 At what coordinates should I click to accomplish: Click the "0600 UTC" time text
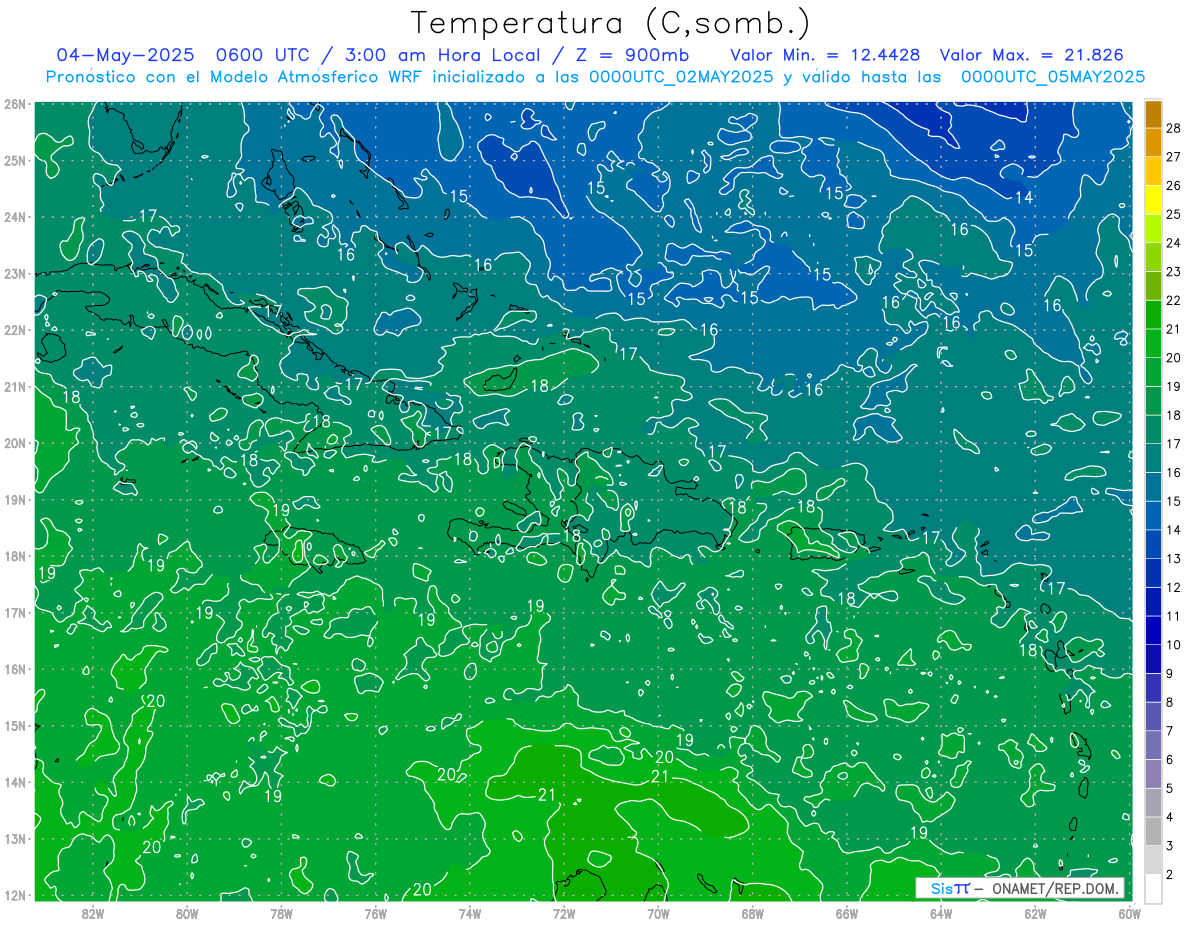[266, 55]
